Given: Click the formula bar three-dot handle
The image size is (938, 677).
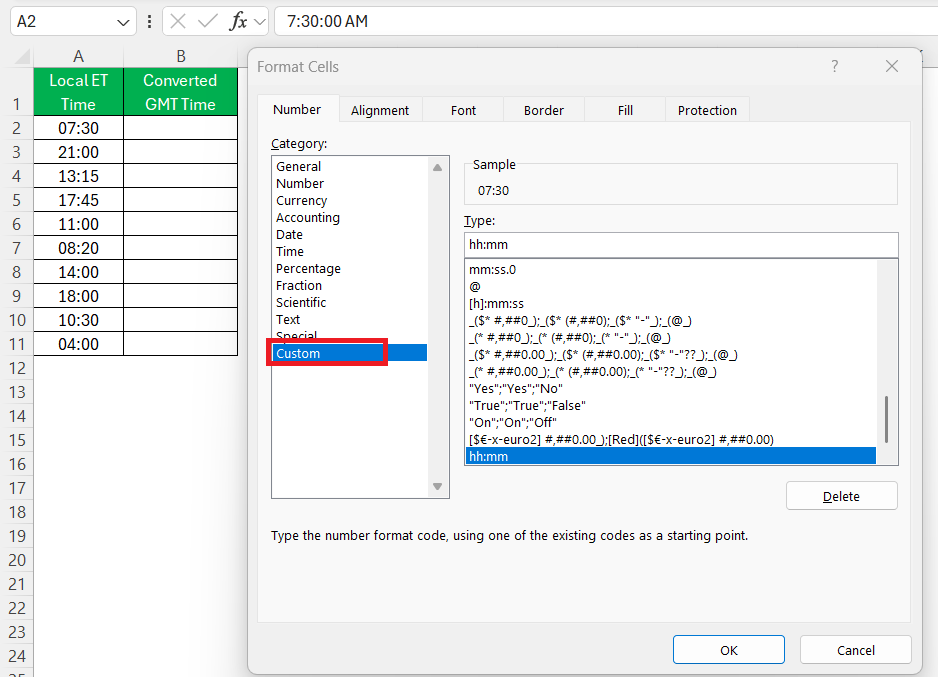Looking at the screenshot, I should coord(150,22).
